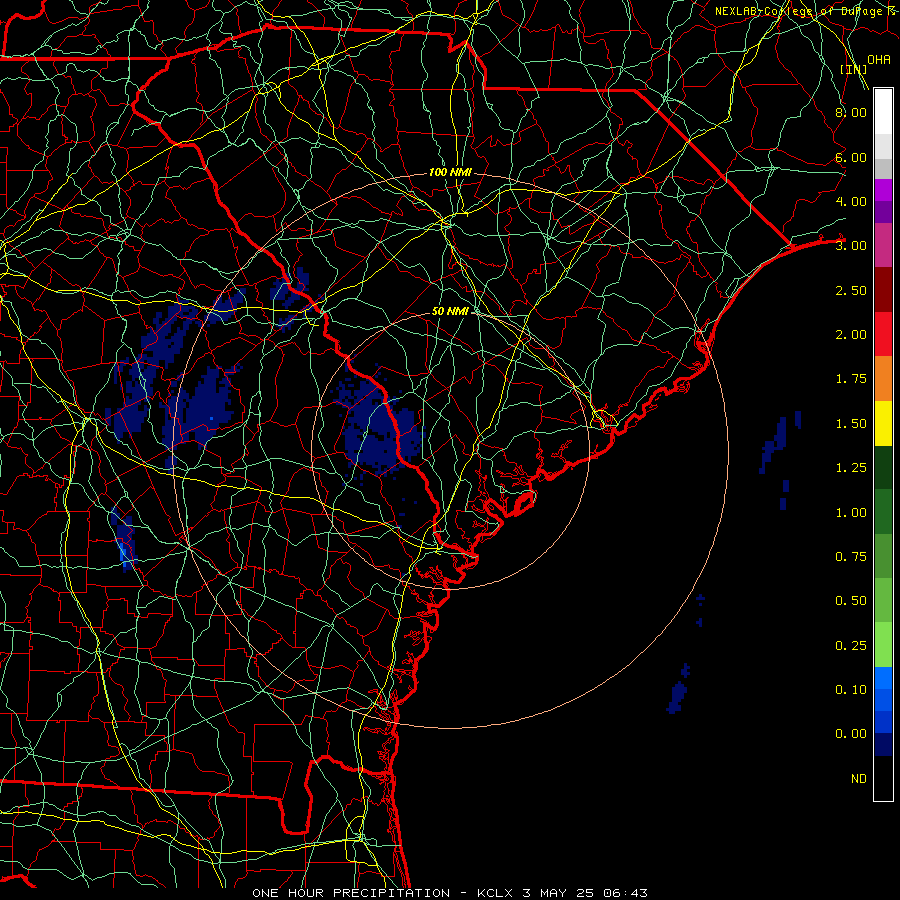Select the yellow legend swatch
The width and height of the screenshot is (900, 900).
click(883, 423)
